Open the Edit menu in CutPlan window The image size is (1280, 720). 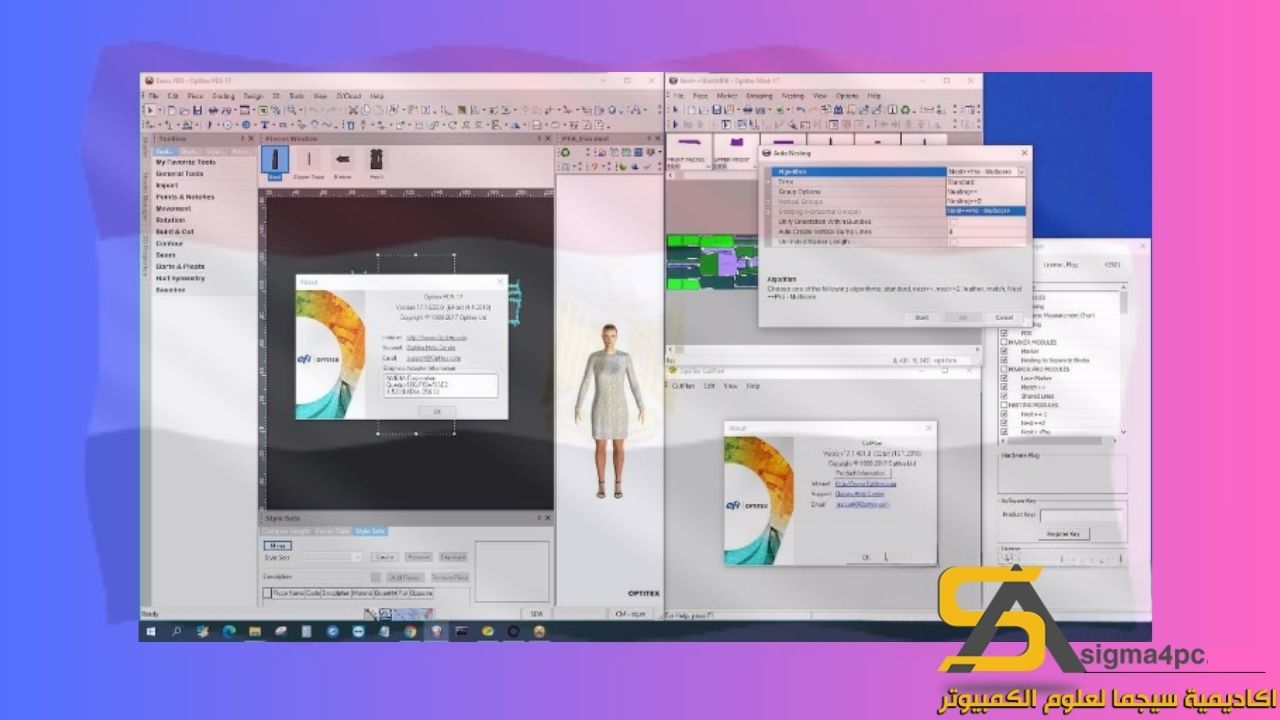point(709,385)
